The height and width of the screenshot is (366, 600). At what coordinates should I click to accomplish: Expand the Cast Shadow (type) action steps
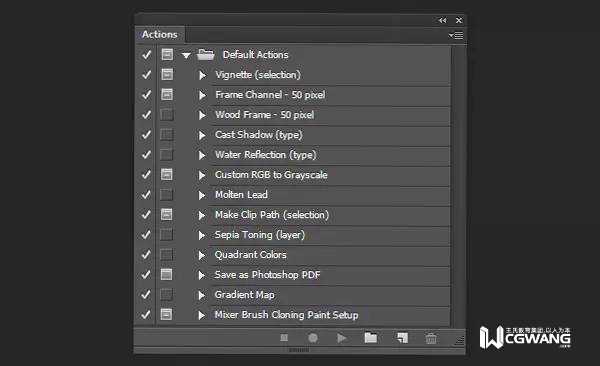pyautogui.click(x=202, y=135)
